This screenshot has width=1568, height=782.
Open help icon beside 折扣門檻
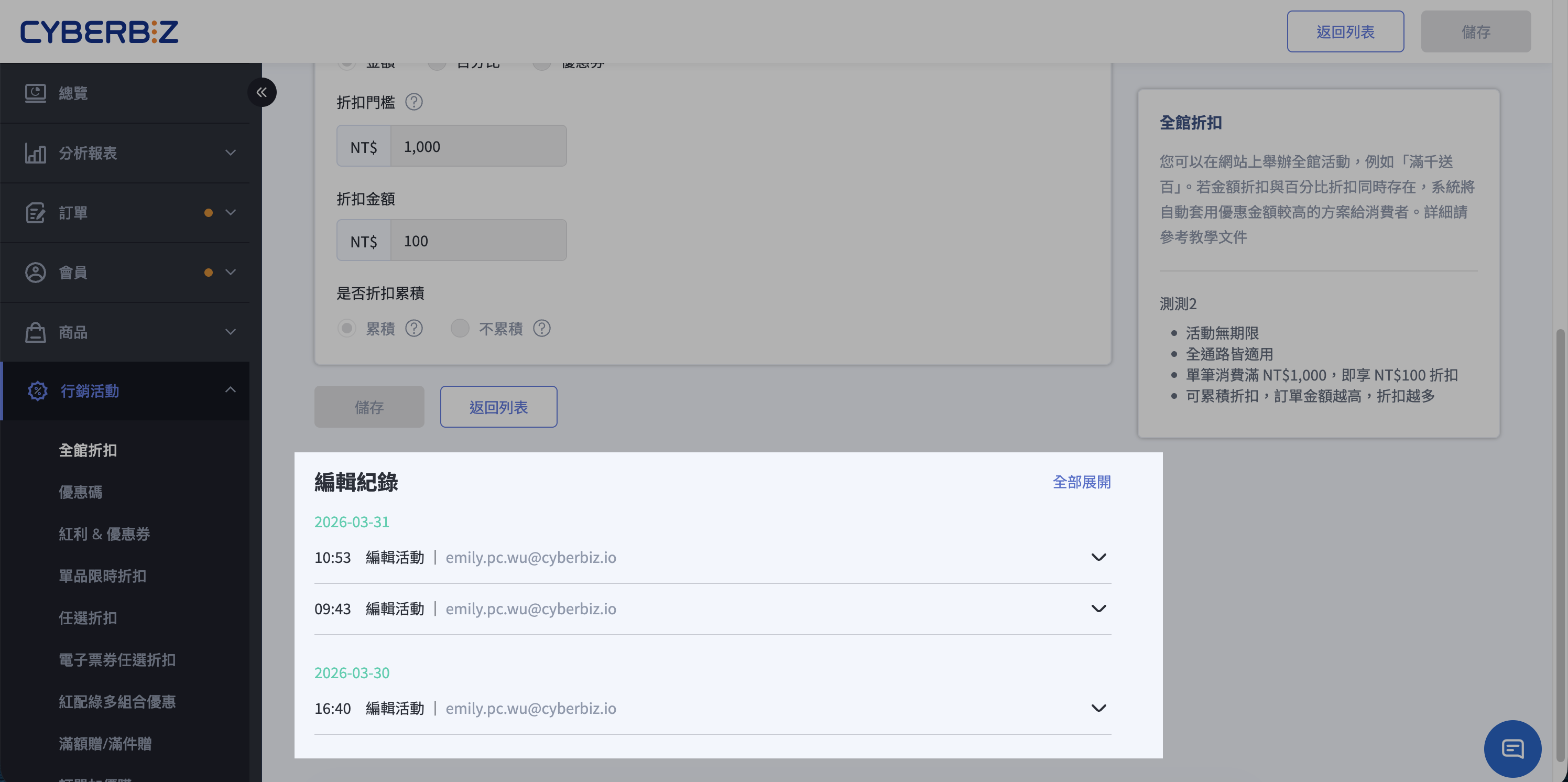[414, 102]
